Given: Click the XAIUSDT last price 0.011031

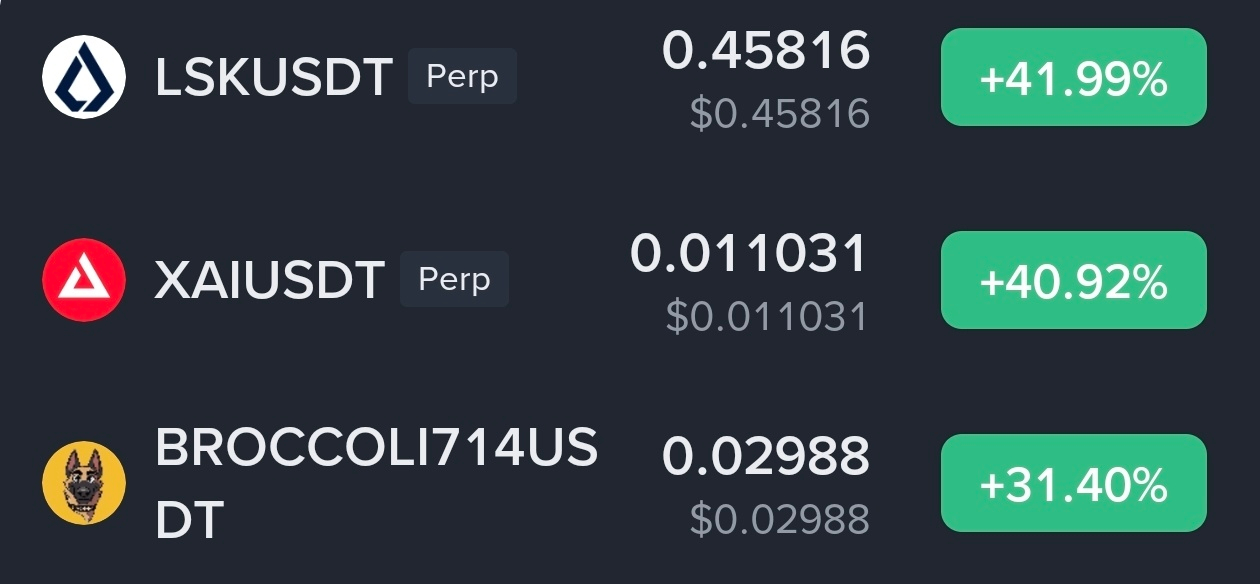Looking at the screenshot, I should pos(749,254).
